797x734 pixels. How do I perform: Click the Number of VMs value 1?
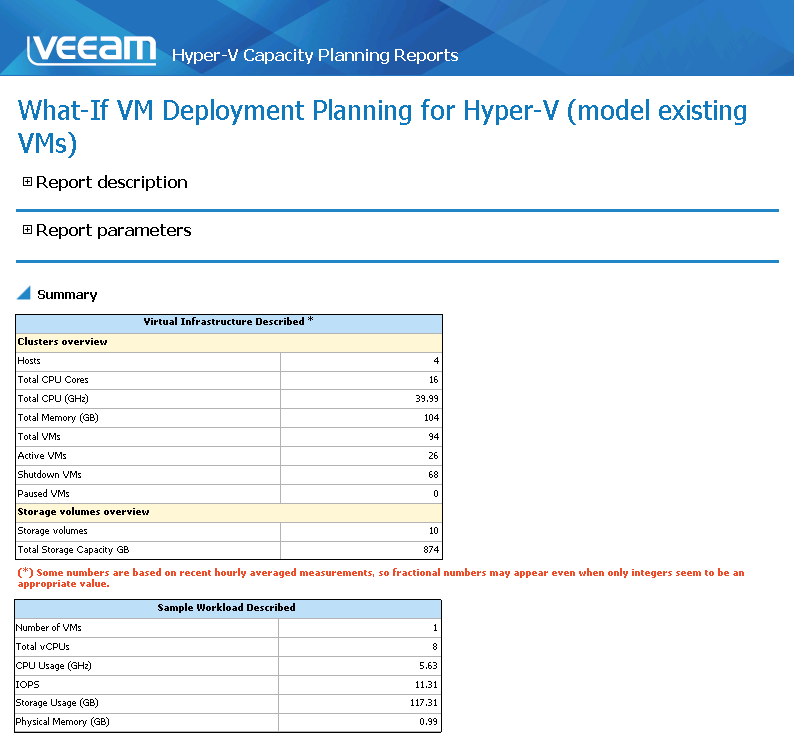coord(435,628)
